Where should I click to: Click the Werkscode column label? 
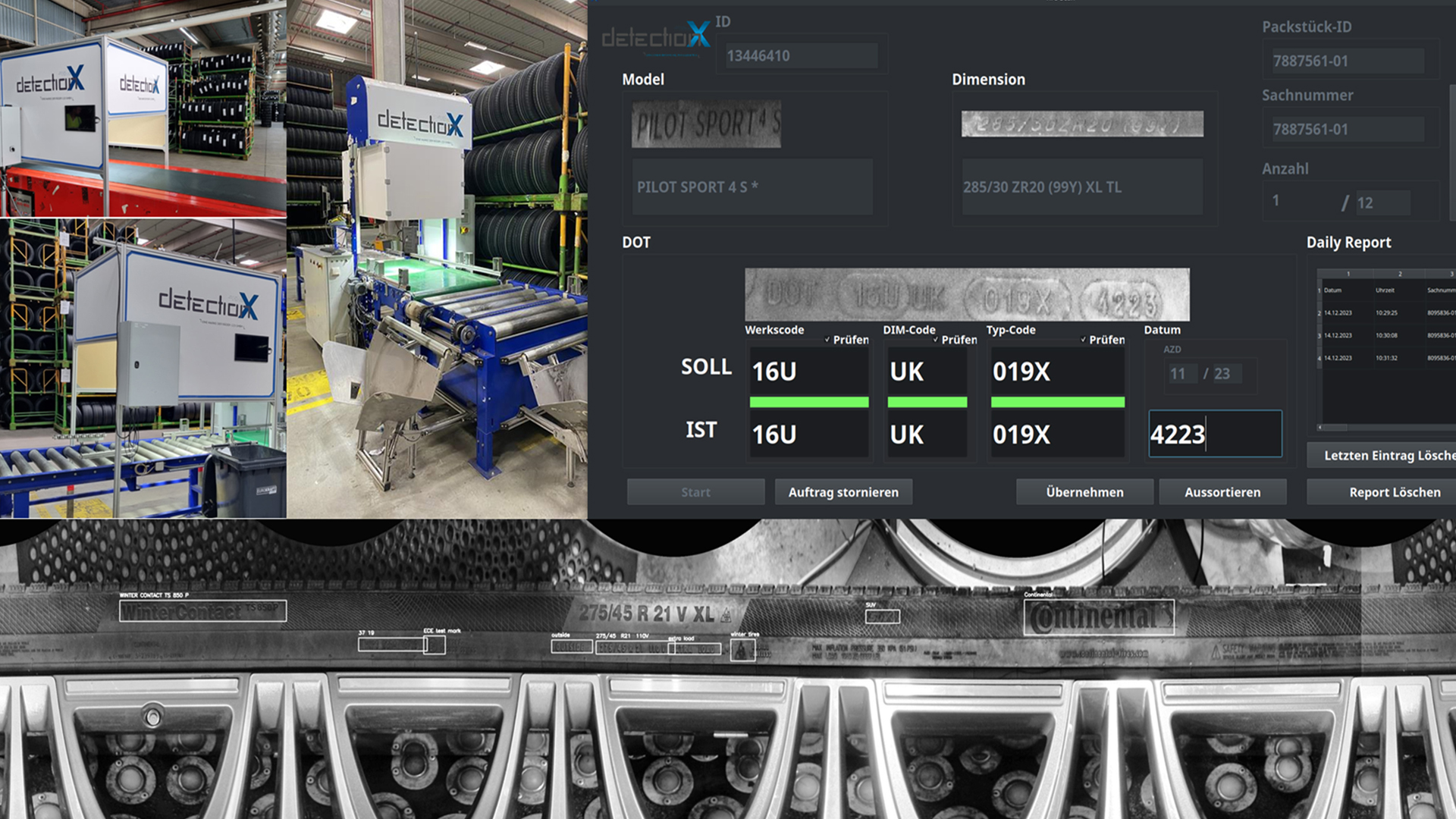774,330
